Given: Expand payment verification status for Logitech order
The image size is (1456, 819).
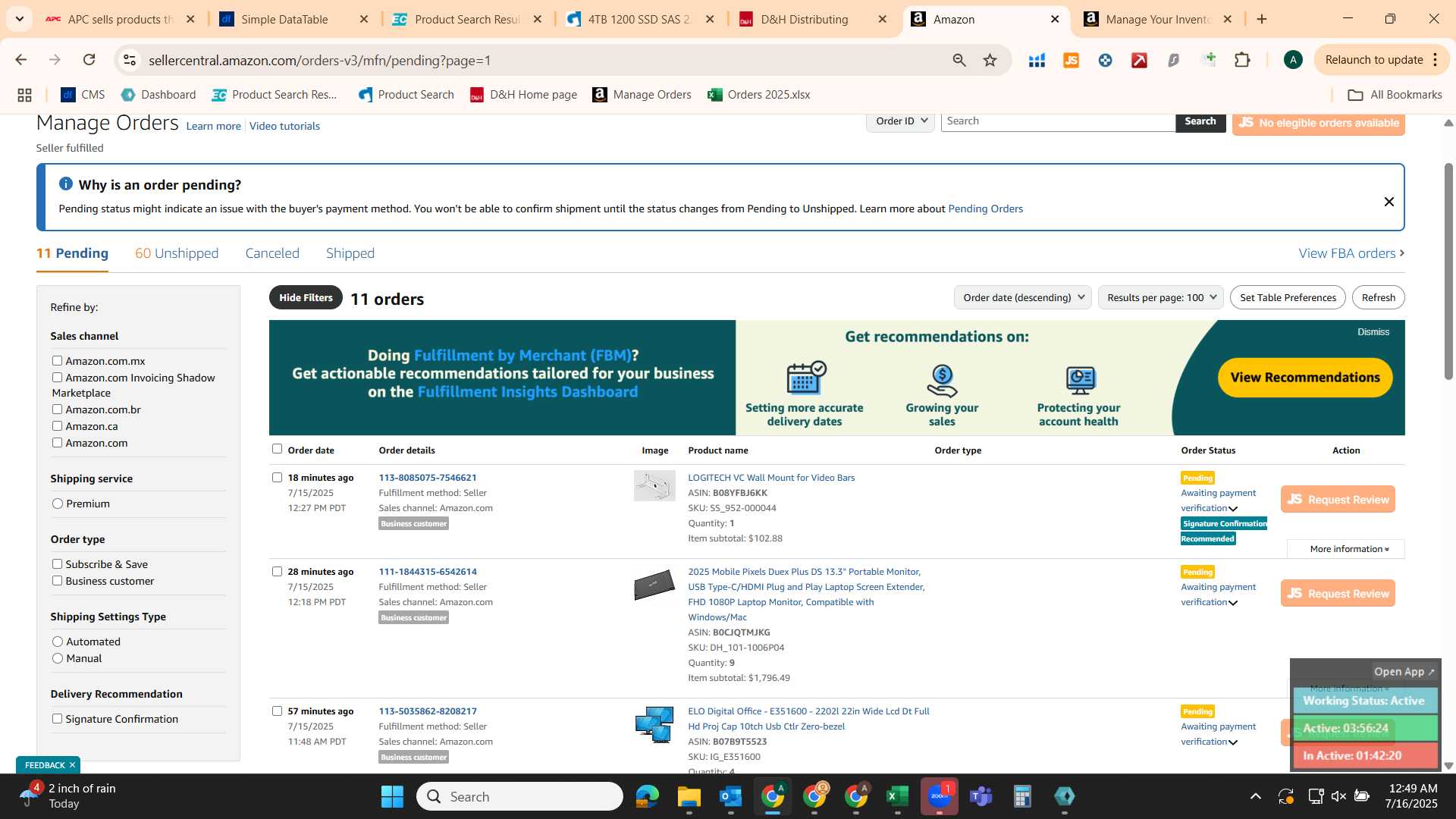Looking at the screenshot, I should (x=1233, y=509).
